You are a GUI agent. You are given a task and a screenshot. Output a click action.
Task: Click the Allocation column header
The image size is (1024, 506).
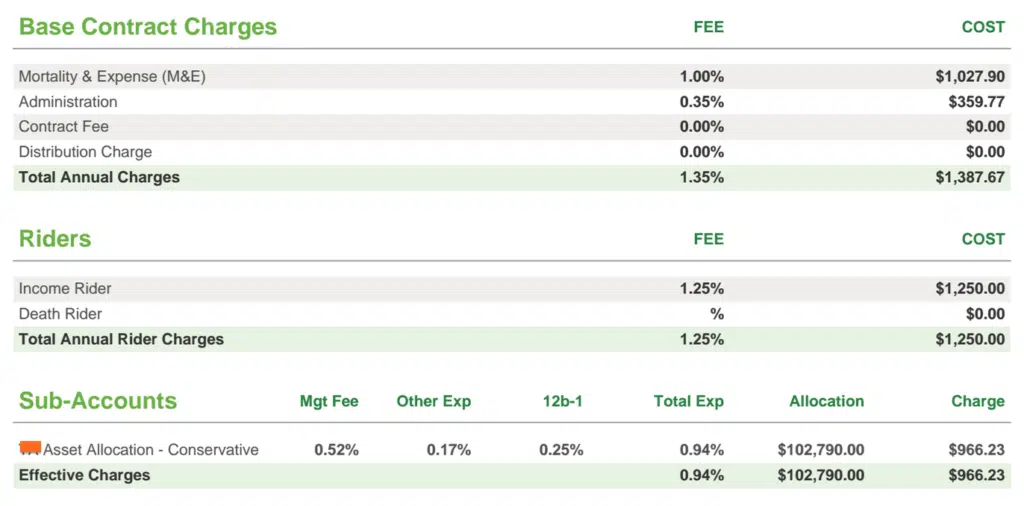pos(827,401)
